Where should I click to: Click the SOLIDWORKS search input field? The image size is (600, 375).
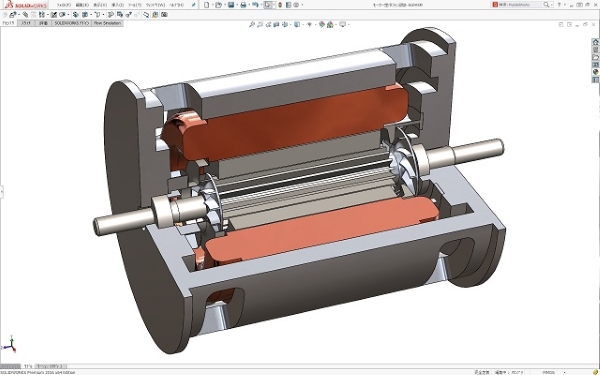pos(520,5)
